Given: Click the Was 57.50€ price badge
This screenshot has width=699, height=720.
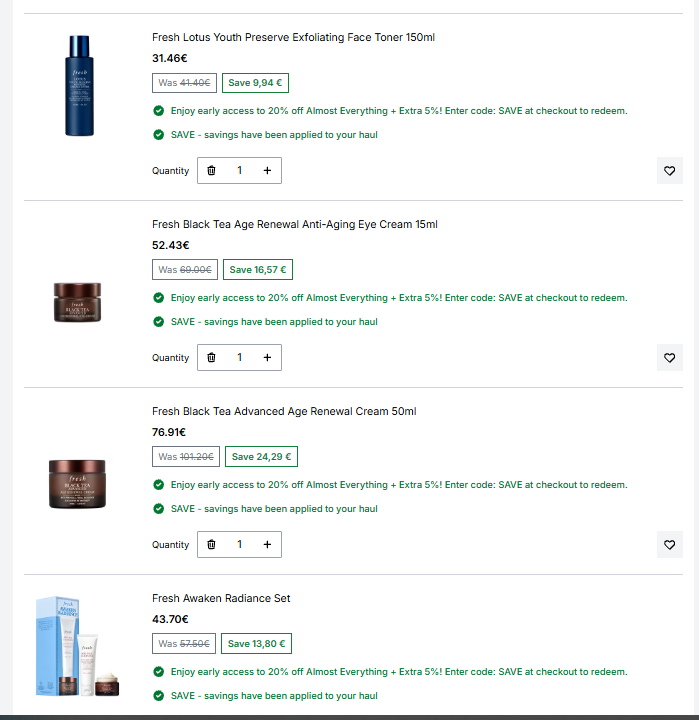Looking at the screenshot, I should 184,643.
